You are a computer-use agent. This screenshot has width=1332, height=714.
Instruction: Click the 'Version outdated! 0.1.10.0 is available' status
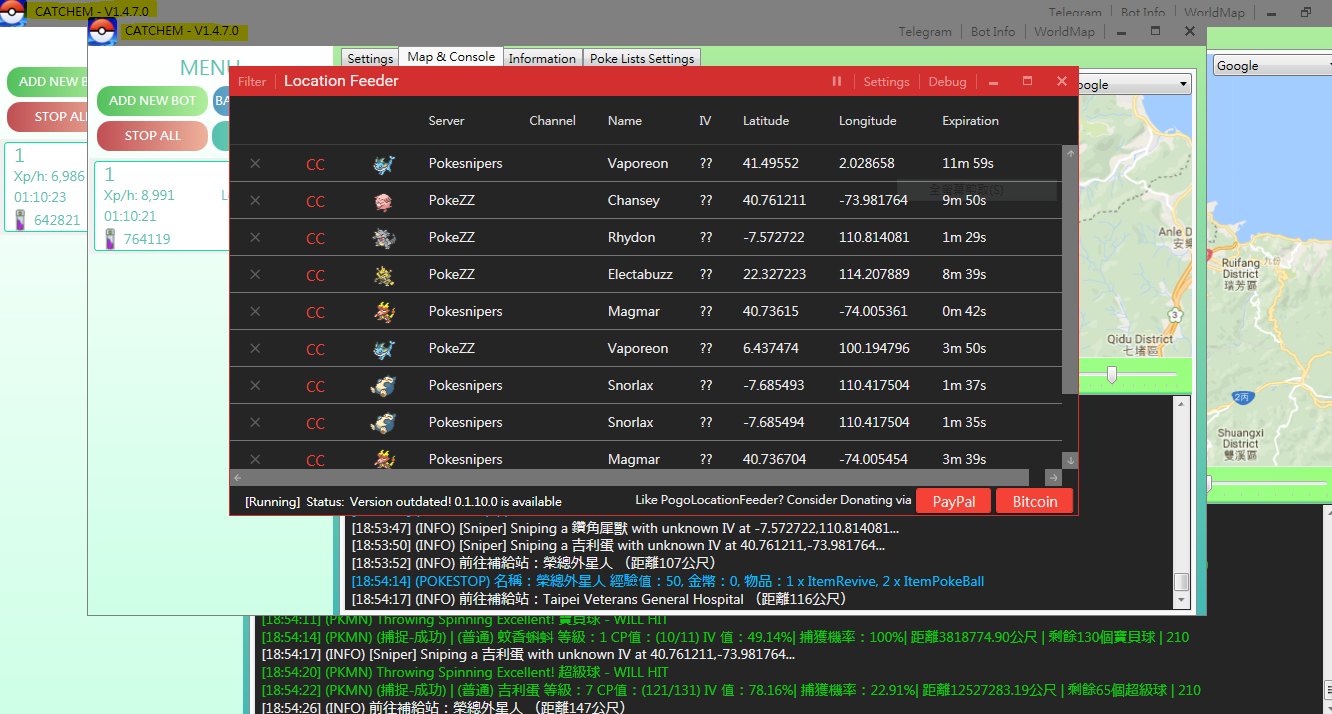(x=455, y=502)
